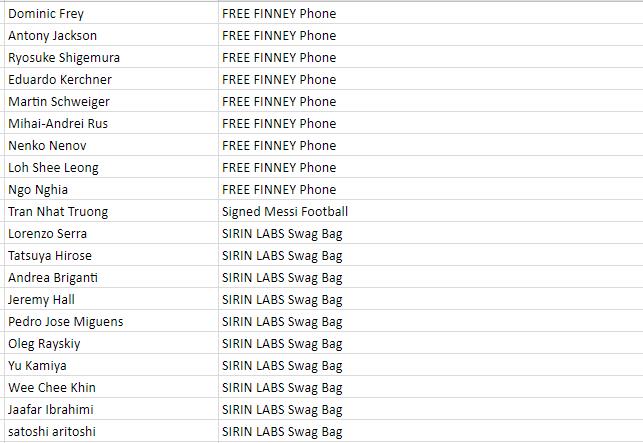Click the satoshi aritoshi cell

point(111,431)
